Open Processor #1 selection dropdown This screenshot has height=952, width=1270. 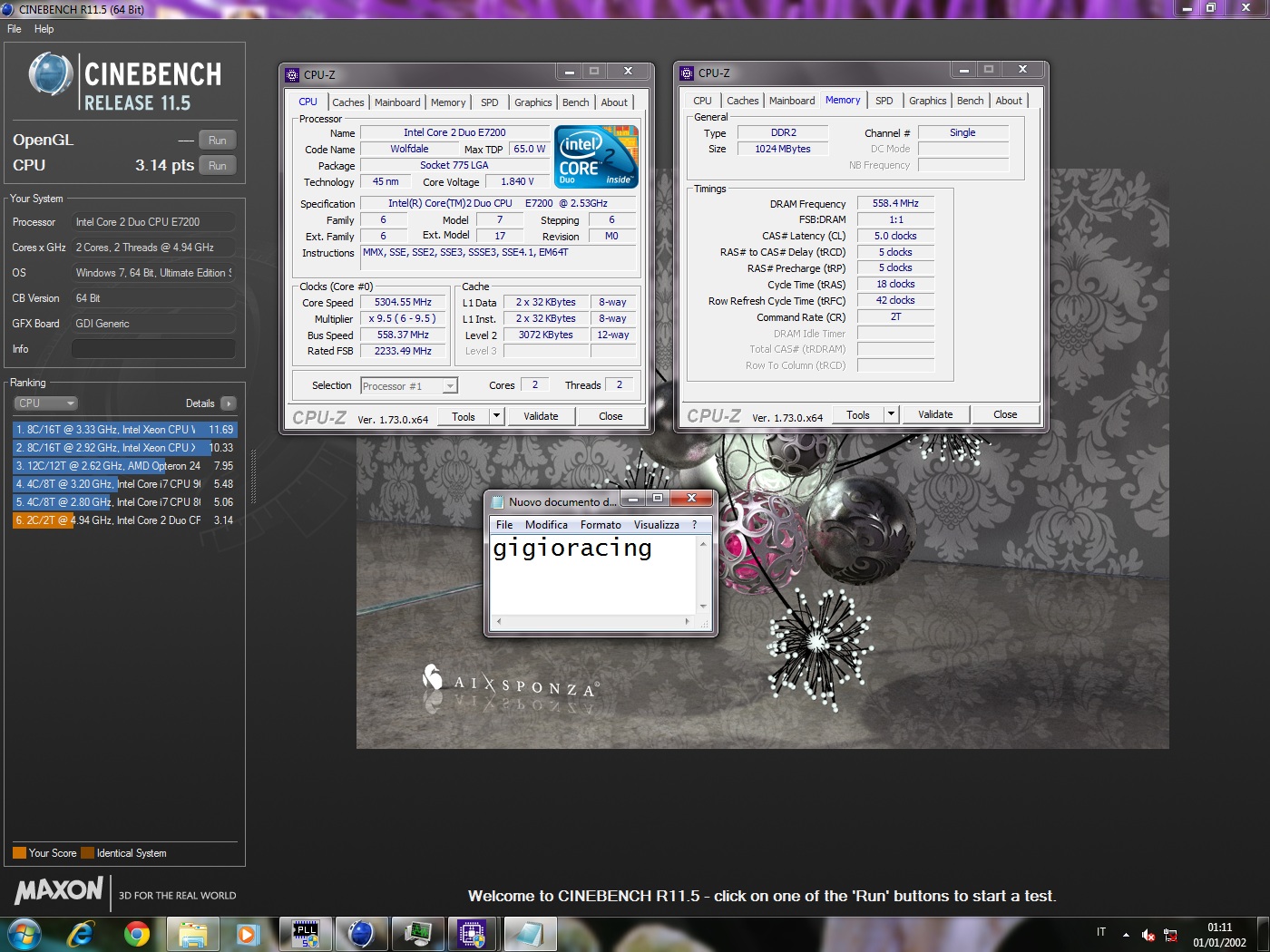click(409, 386)
